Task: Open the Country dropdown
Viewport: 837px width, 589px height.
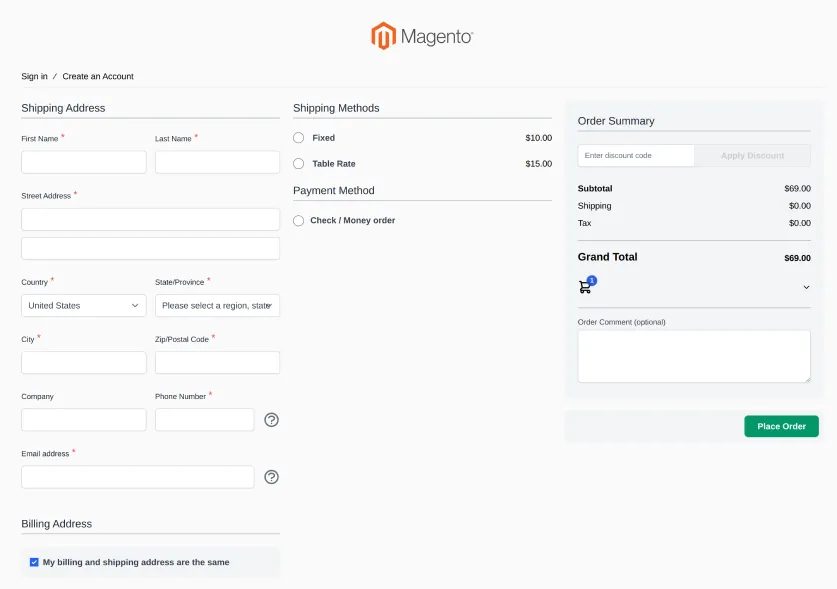Action: pos(83,305)
